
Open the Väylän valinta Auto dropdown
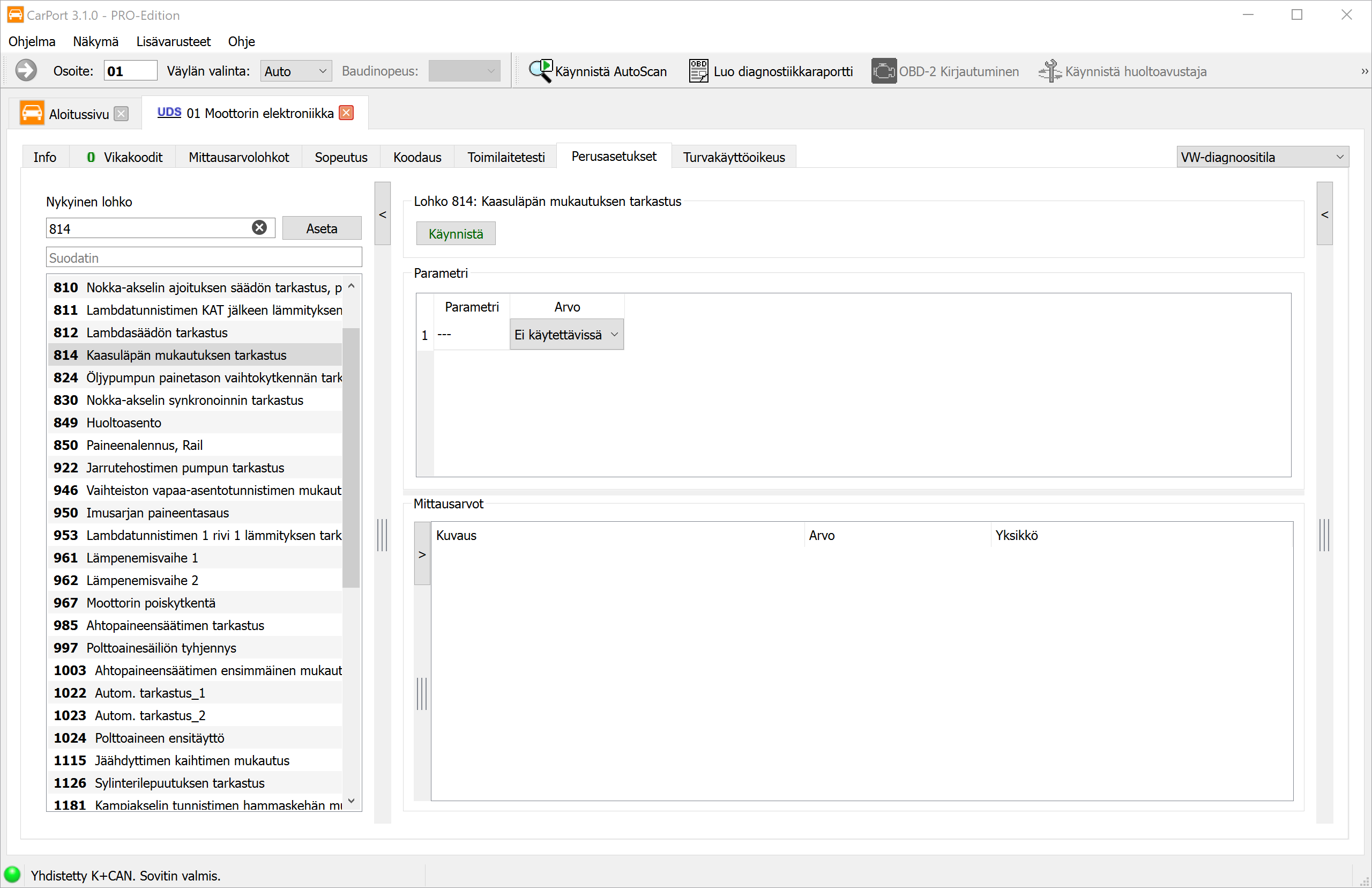(296, 71)
